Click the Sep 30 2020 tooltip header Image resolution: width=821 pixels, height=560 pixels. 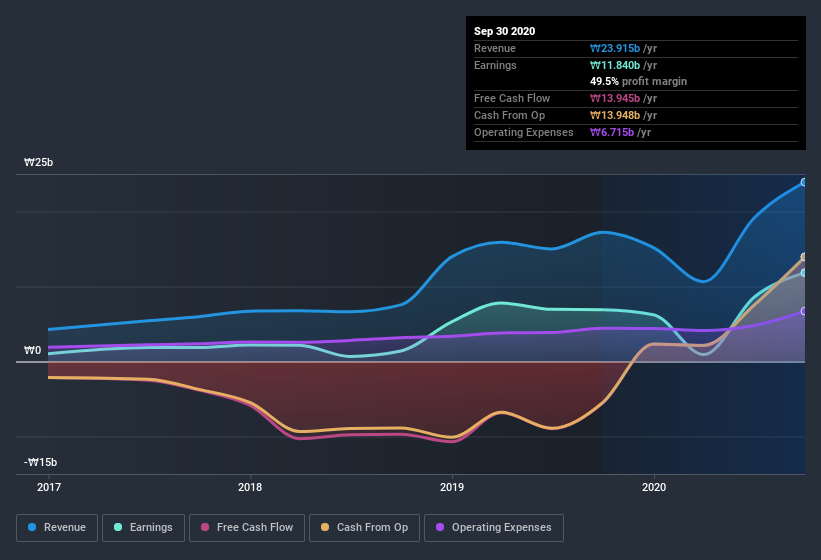tap(505, 31)
